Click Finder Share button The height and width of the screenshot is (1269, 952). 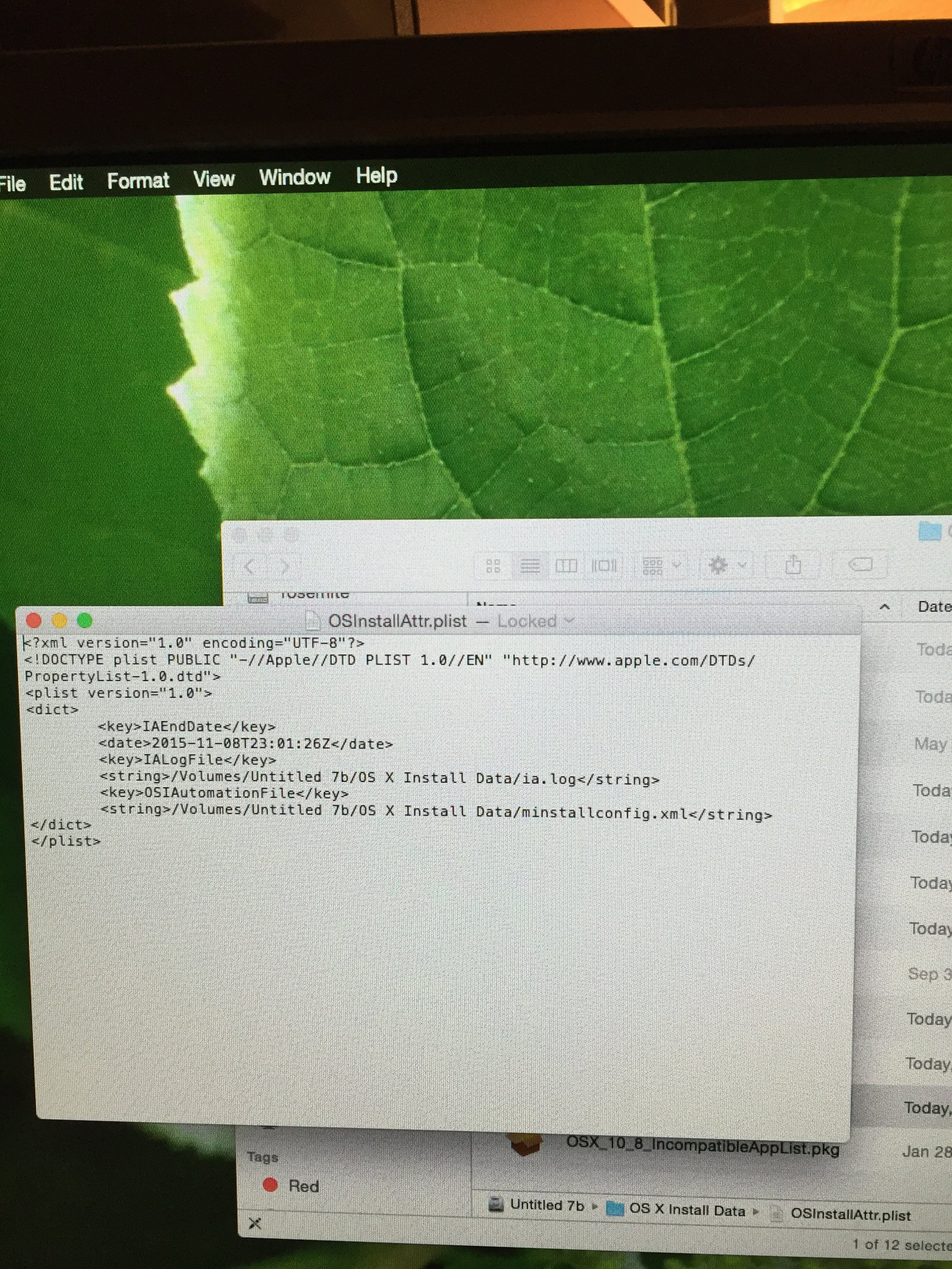coord(793,565)
